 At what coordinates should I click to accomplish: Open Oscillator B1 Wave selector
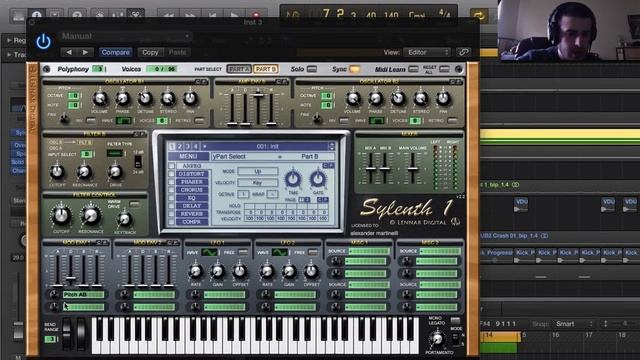coord(124,121)
